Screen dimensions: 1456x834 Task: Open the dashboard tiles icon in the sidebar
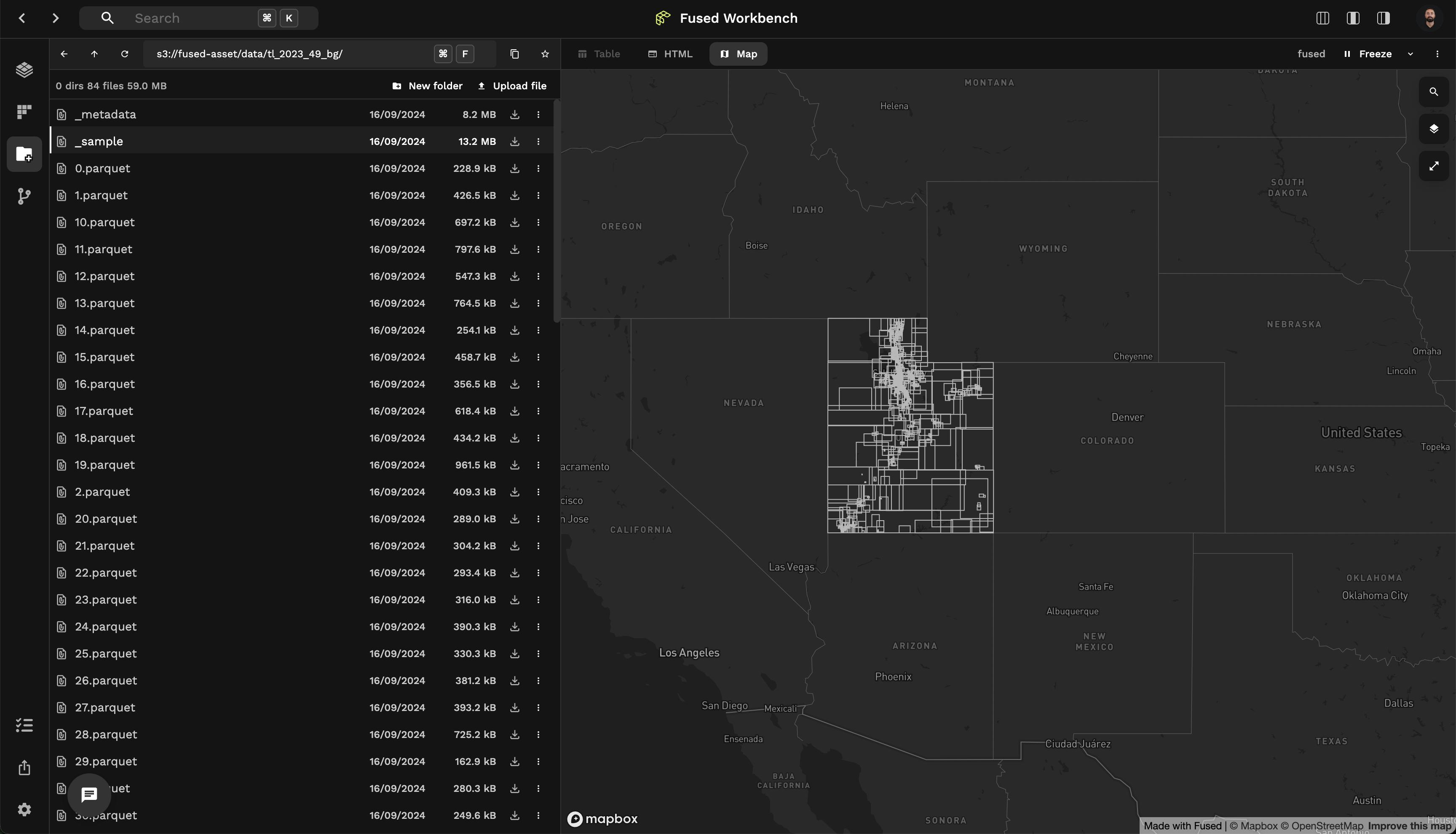coord(24,112)
